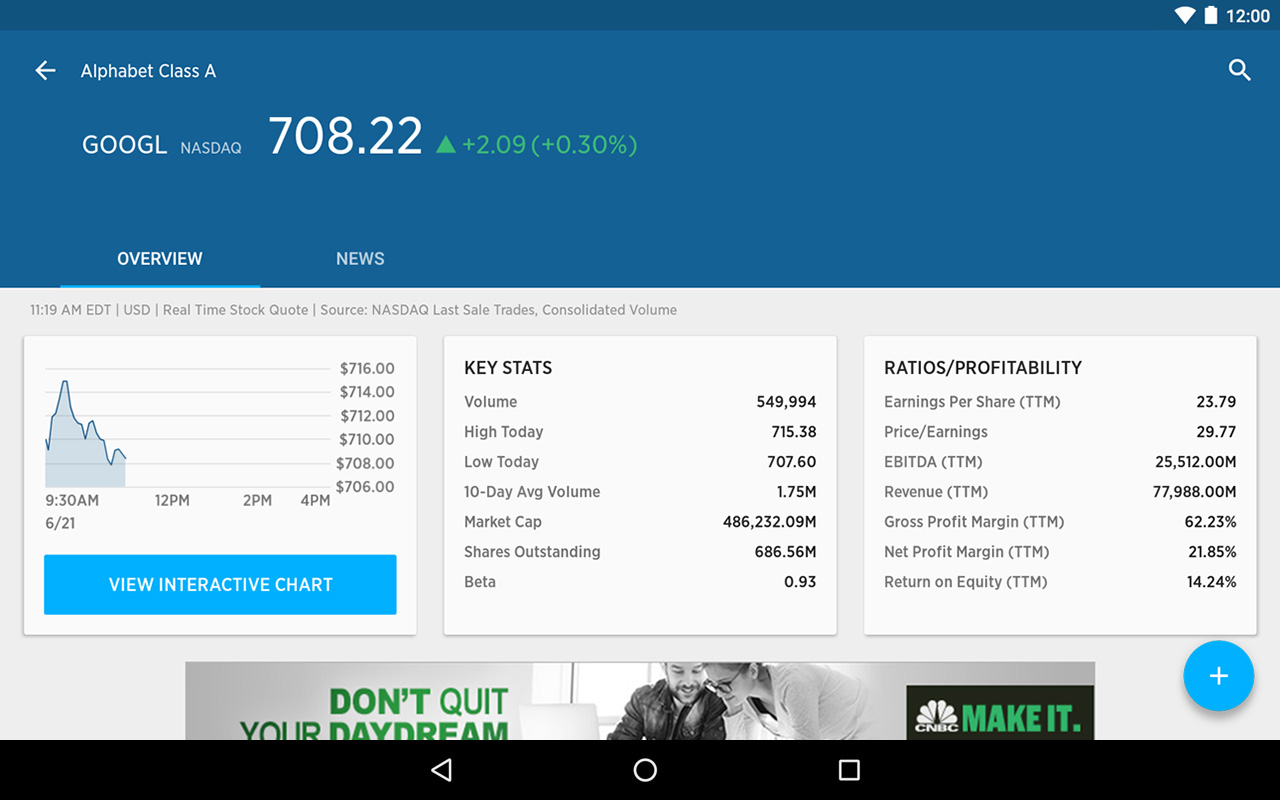
Task: Switch to the NEWS tab
Action: pos(360,258)
